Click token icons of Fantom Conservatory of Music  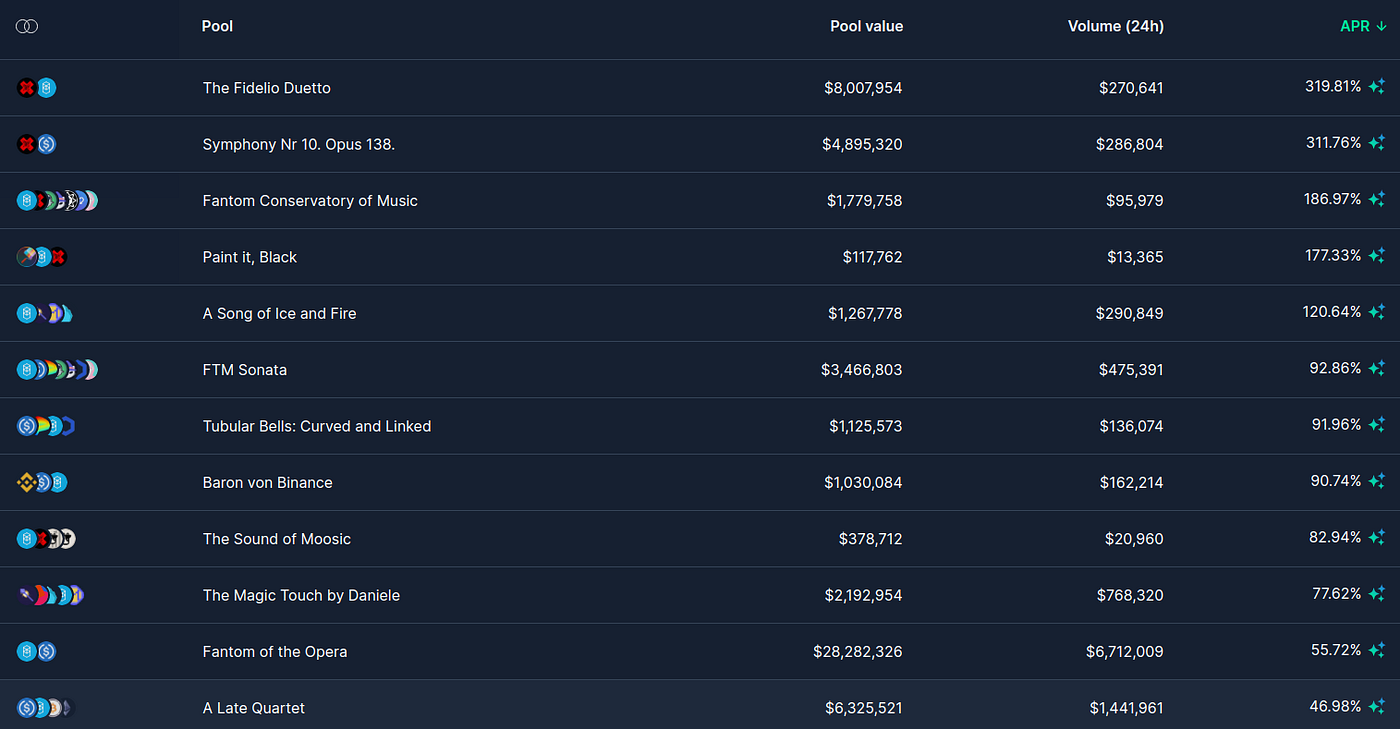pyautogui.click(x=57, y=201)
